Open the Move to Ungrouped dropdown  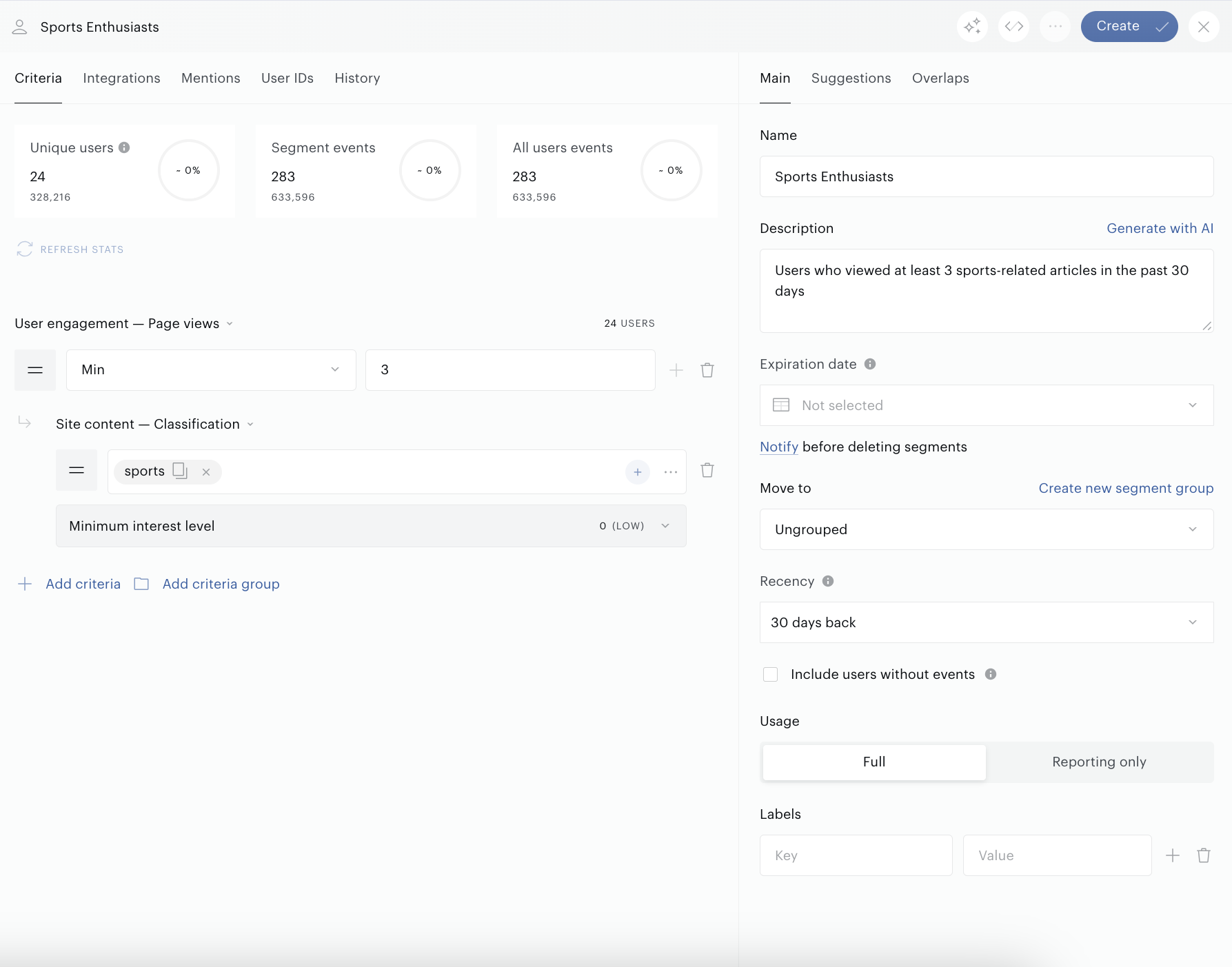tap(987, 529)
